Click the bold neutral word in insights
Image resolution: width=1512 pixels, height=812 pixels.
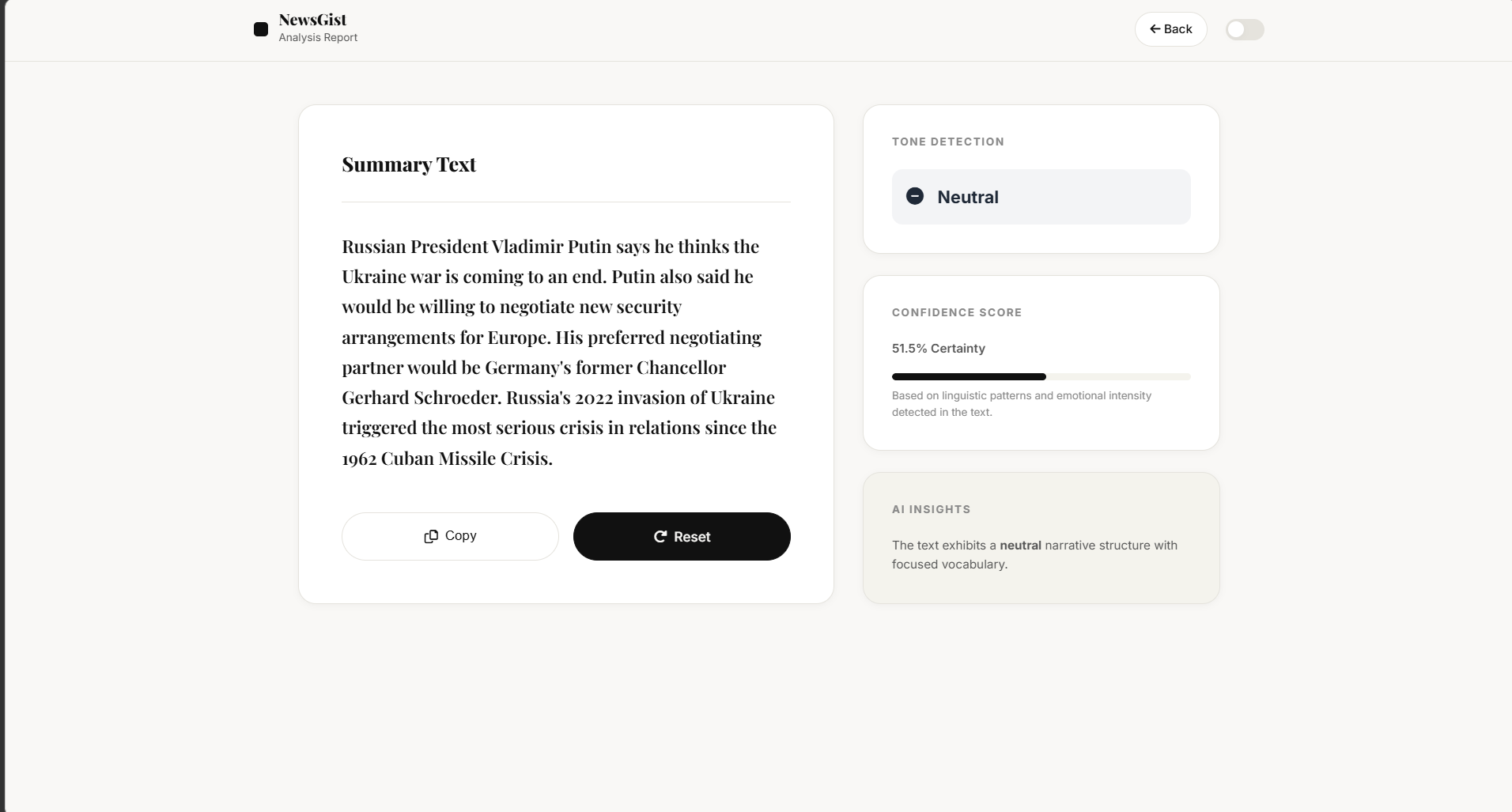tap(1020, 546)
